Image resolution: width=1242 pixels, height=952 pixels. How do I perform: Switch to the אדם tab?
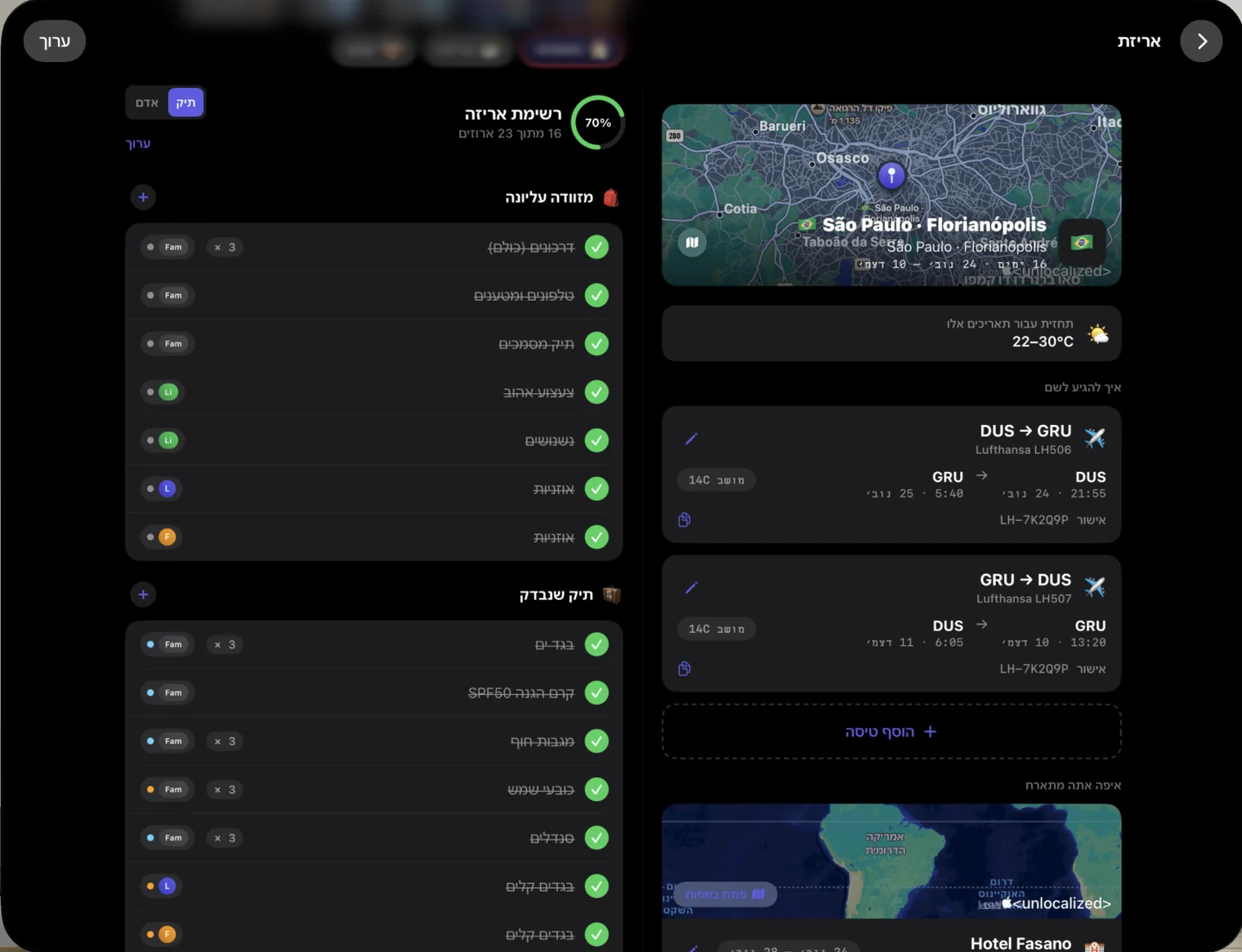[147, 103]
